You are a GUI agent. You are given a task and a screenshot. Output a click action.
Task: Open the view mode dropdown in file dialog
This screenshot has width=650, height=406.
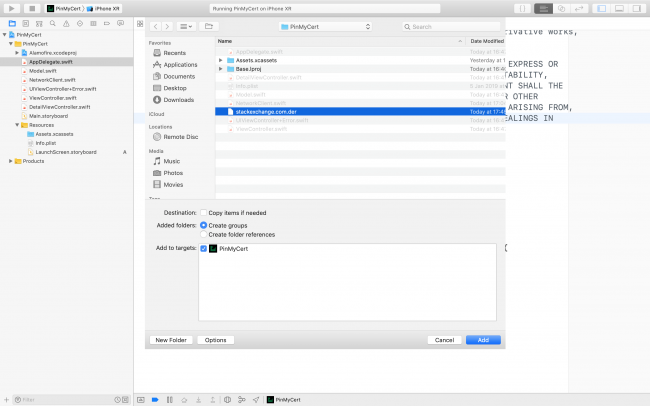[x=186, y=27]
